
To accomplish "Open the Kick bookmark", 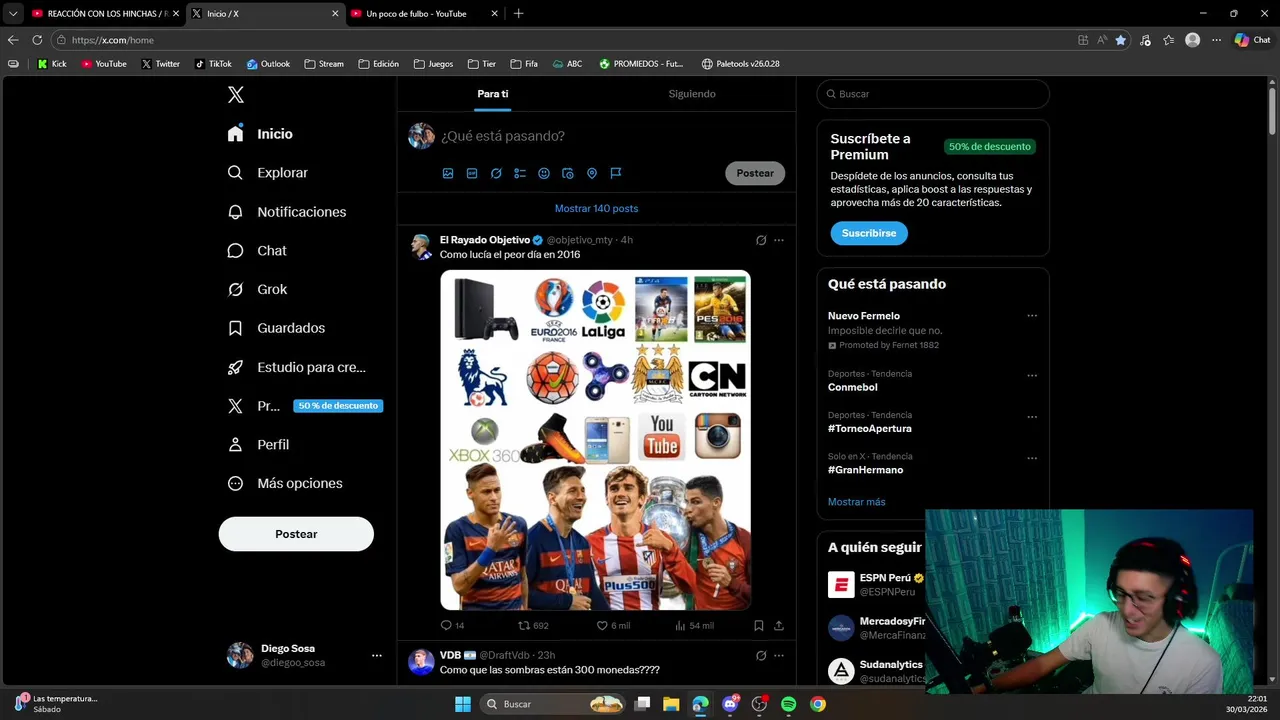I will (x=52, y=64).
